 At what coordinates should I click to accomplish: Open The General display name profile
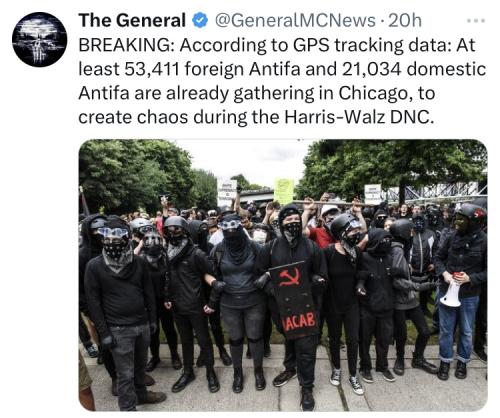point(132,20)
